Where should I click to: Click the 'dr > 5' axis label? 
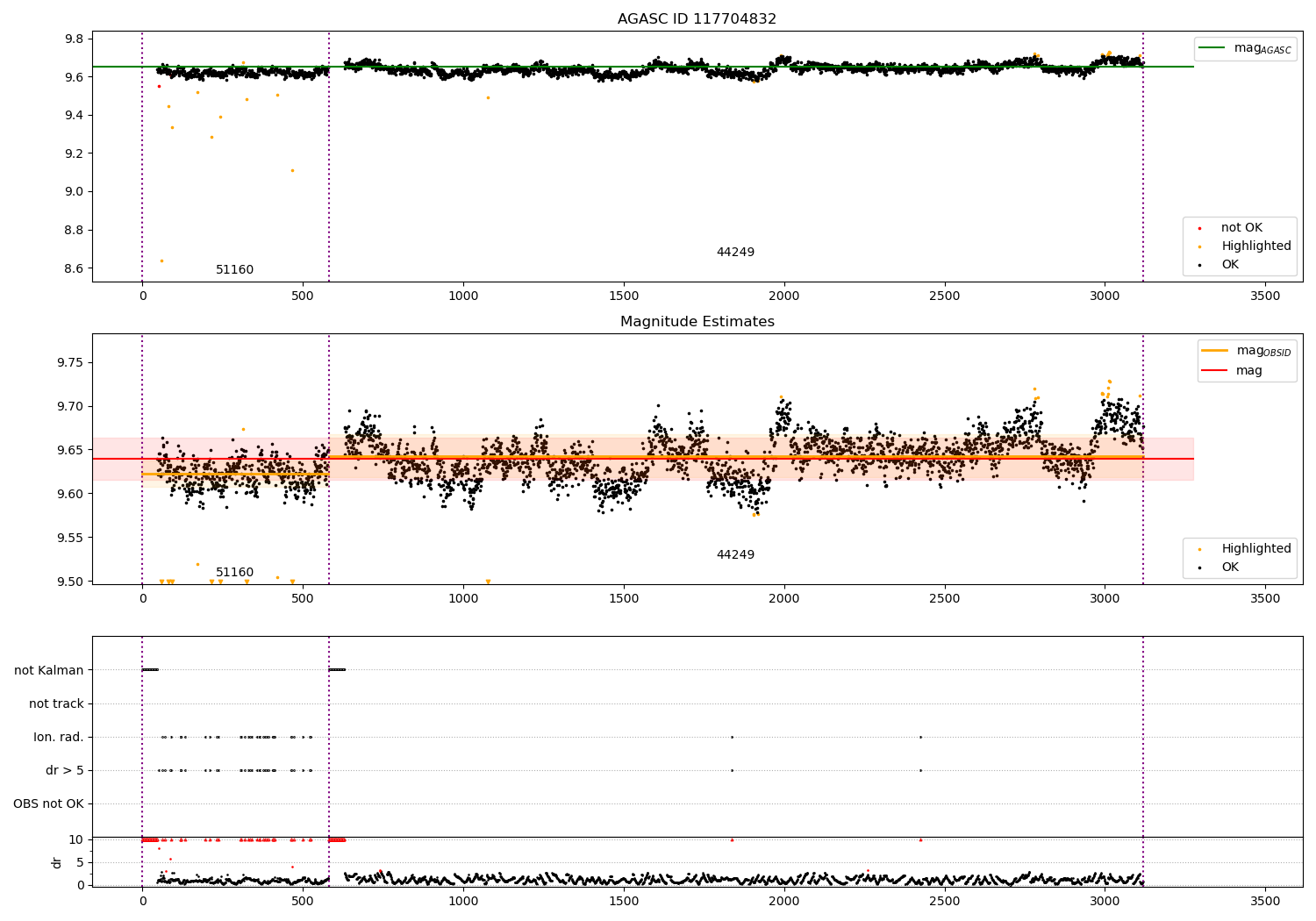(x=65, y=771)
